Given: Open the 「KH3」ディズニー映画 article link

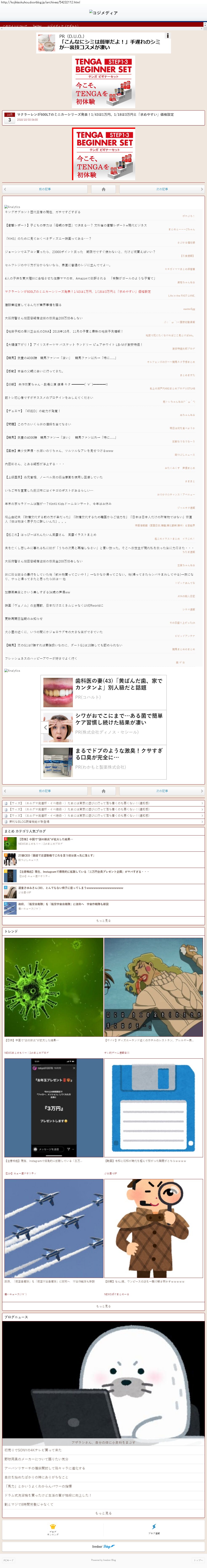Looking at the screenshot, I should 48,239.
